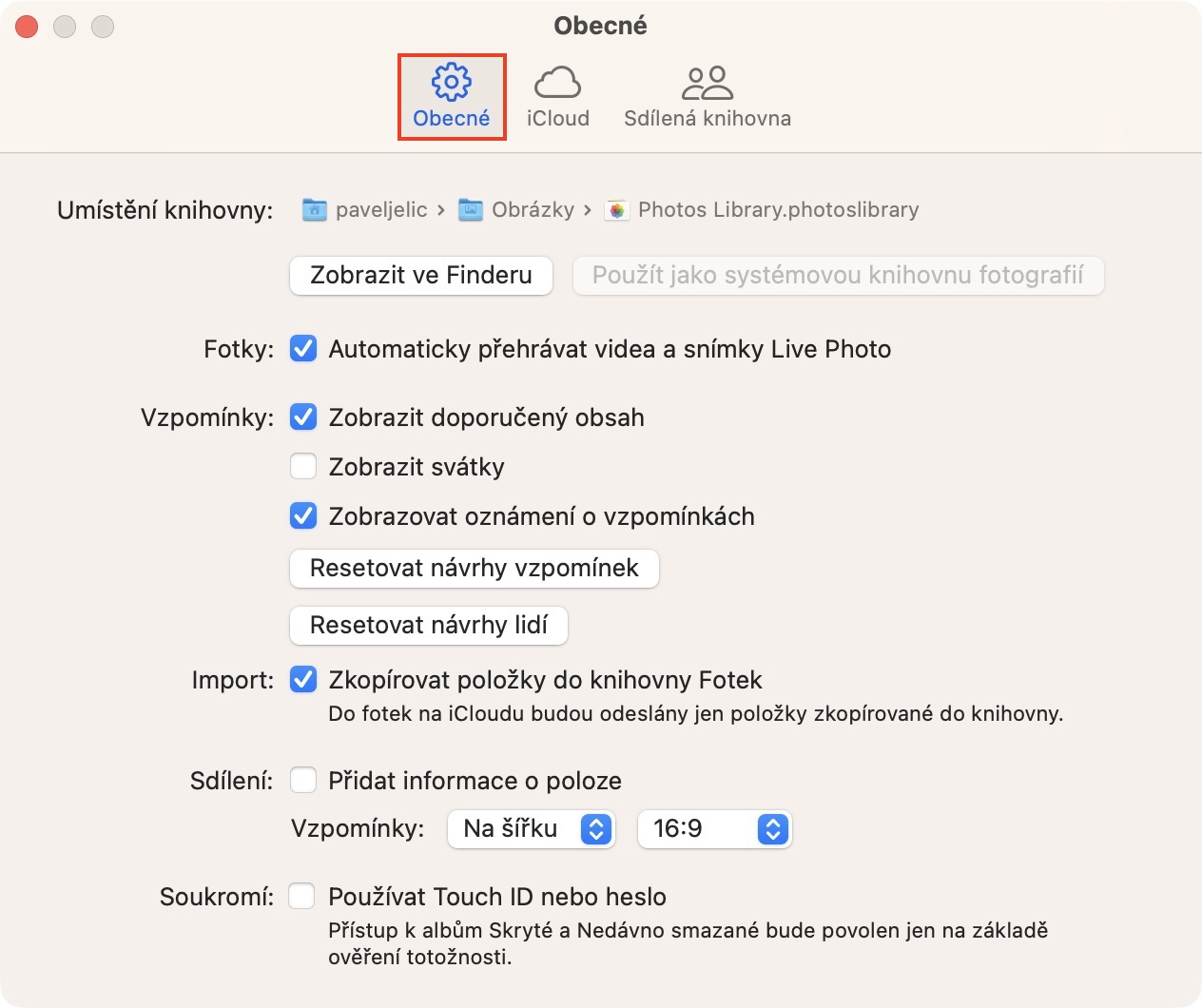Open the Na šířku orientation dropdown
1202x1008 pixels.
531,829
